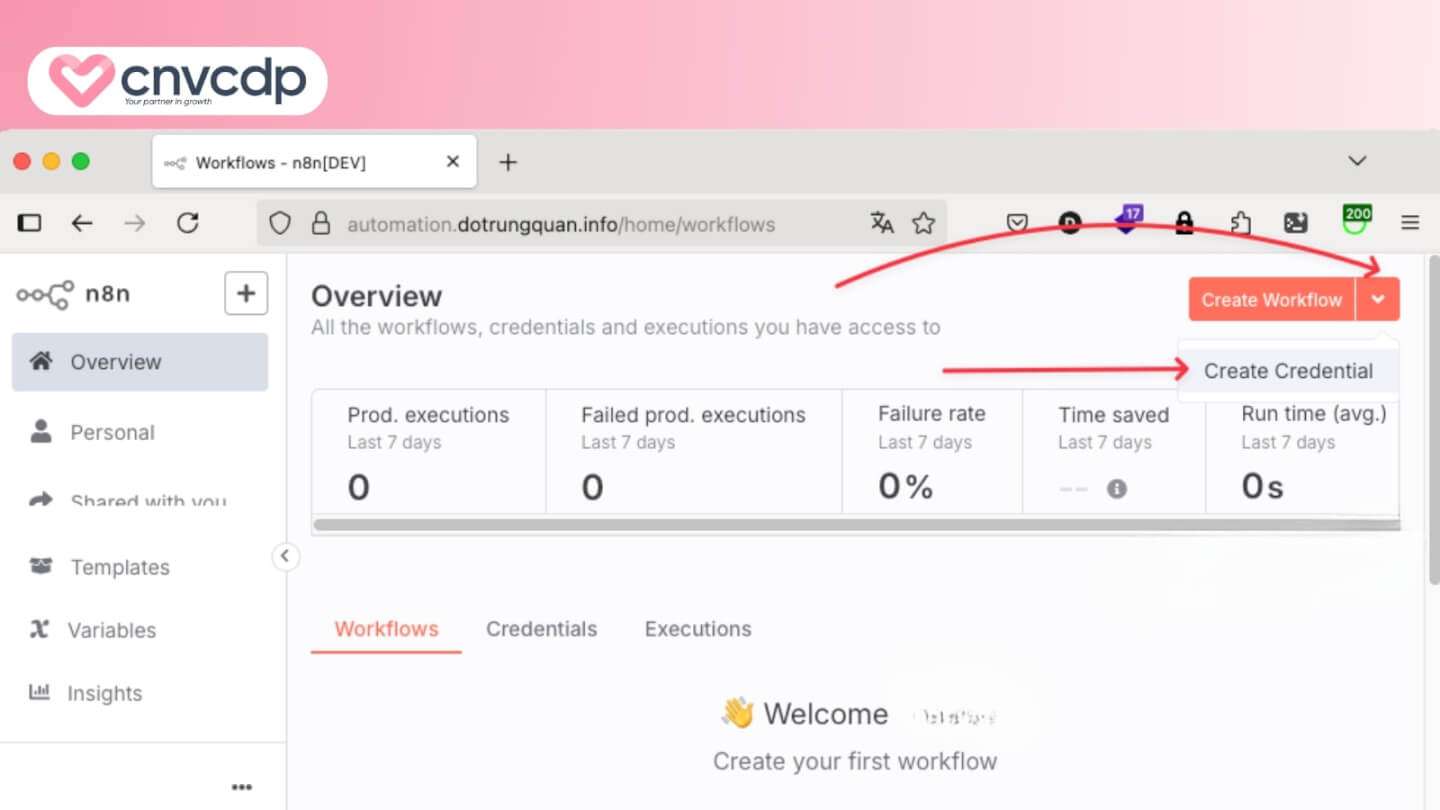
Task: Select Create Credential from dropdown menu
Action: 1288,371
